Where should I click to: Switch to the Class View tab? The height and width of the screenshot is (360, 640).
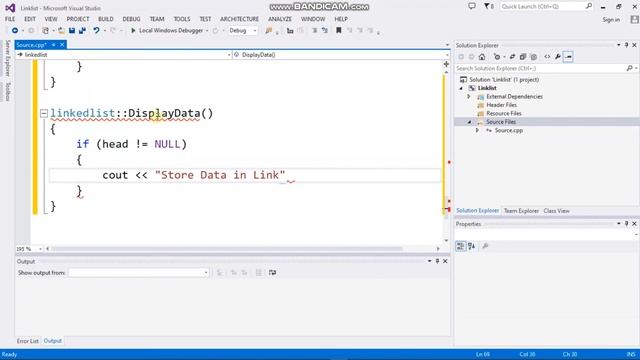point(556,211)
